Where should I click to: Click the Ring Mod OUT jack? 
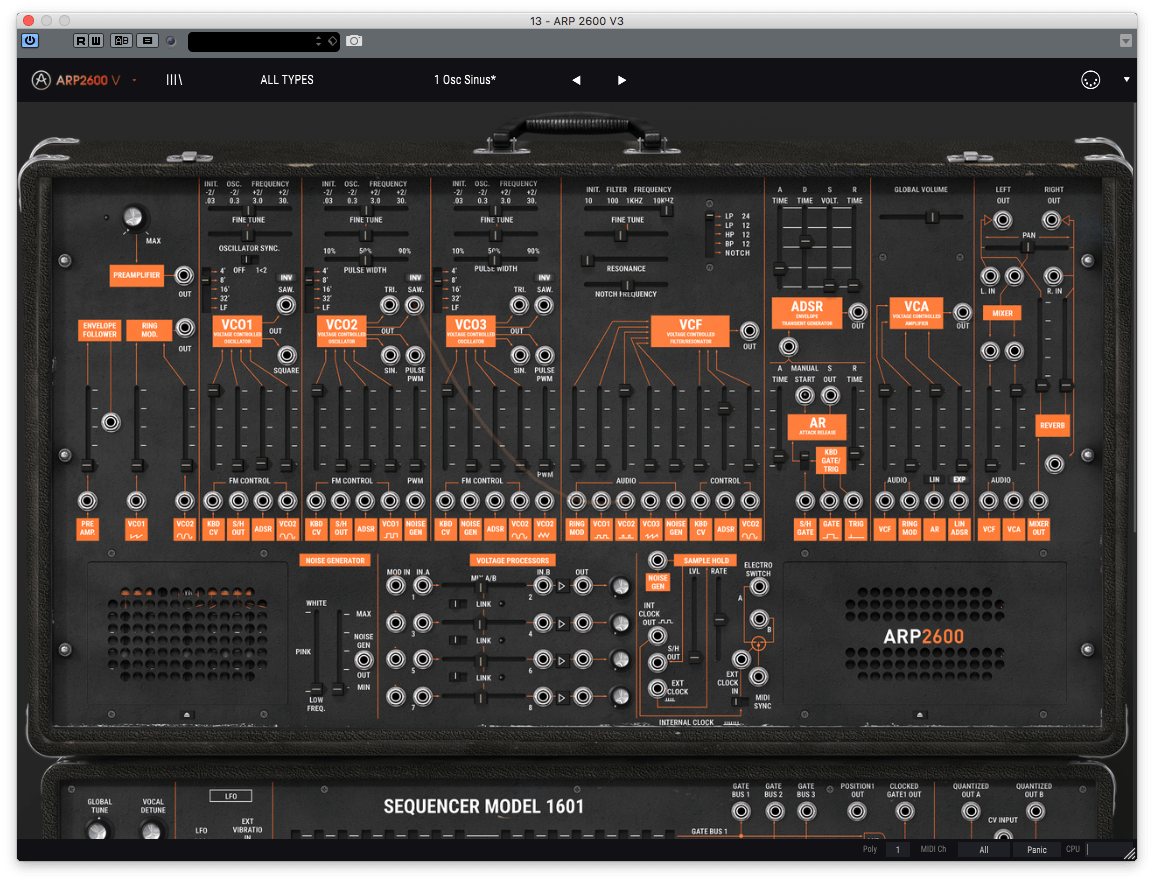pyautogui.click(x=185, y=328)
